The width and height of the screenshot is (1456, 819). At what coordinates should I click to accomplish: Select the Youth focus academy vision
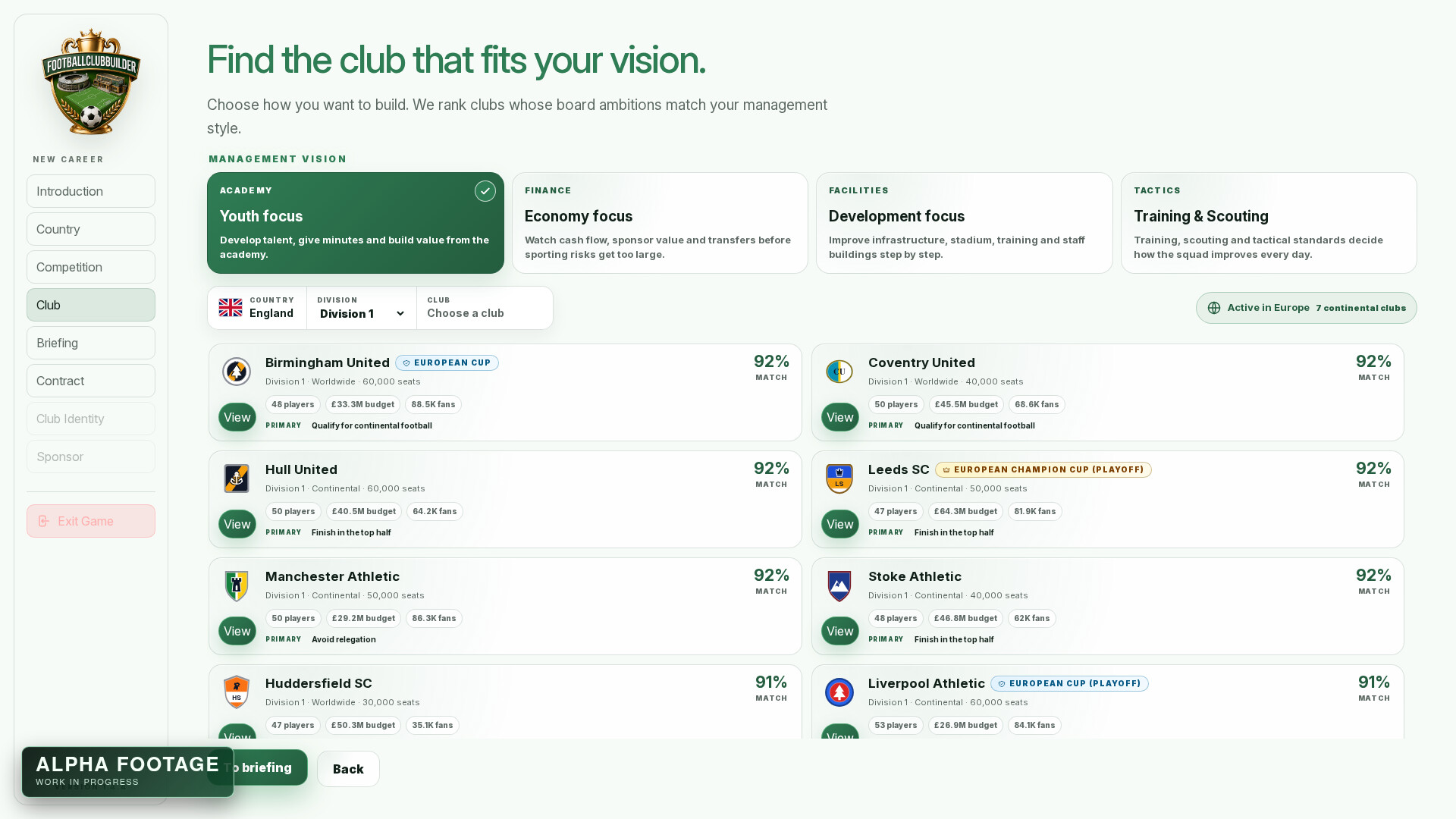click(x=356, y=223)
